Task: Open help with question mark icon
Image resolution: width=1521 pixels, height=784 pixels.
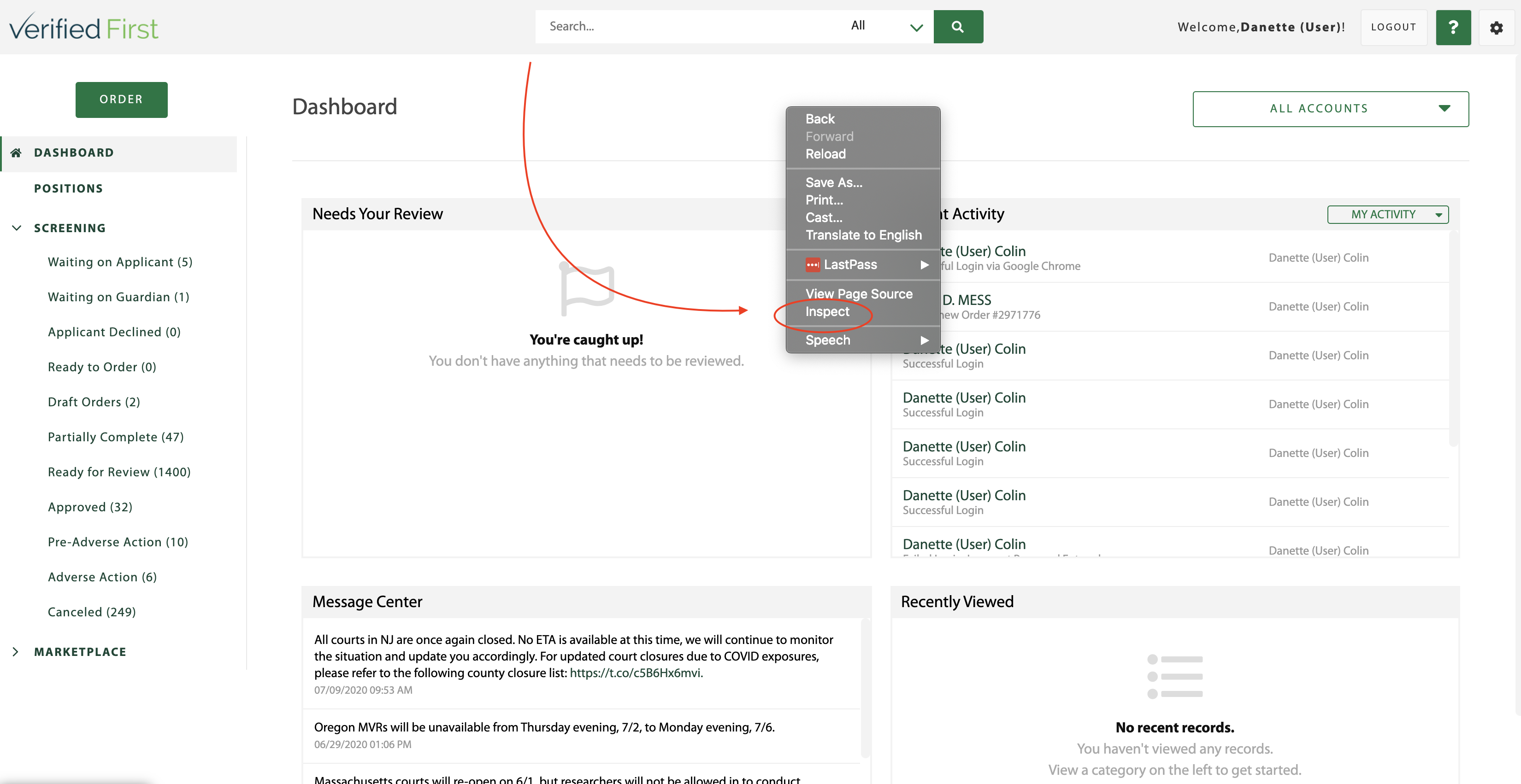Action: coord(1453,27)
